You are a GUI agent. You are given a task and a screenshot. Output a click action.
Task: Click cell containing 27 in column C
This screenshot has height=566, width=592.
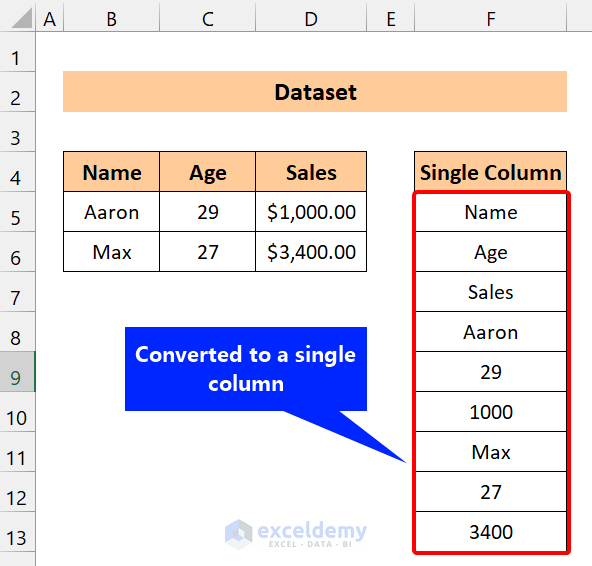coord(207,252)
